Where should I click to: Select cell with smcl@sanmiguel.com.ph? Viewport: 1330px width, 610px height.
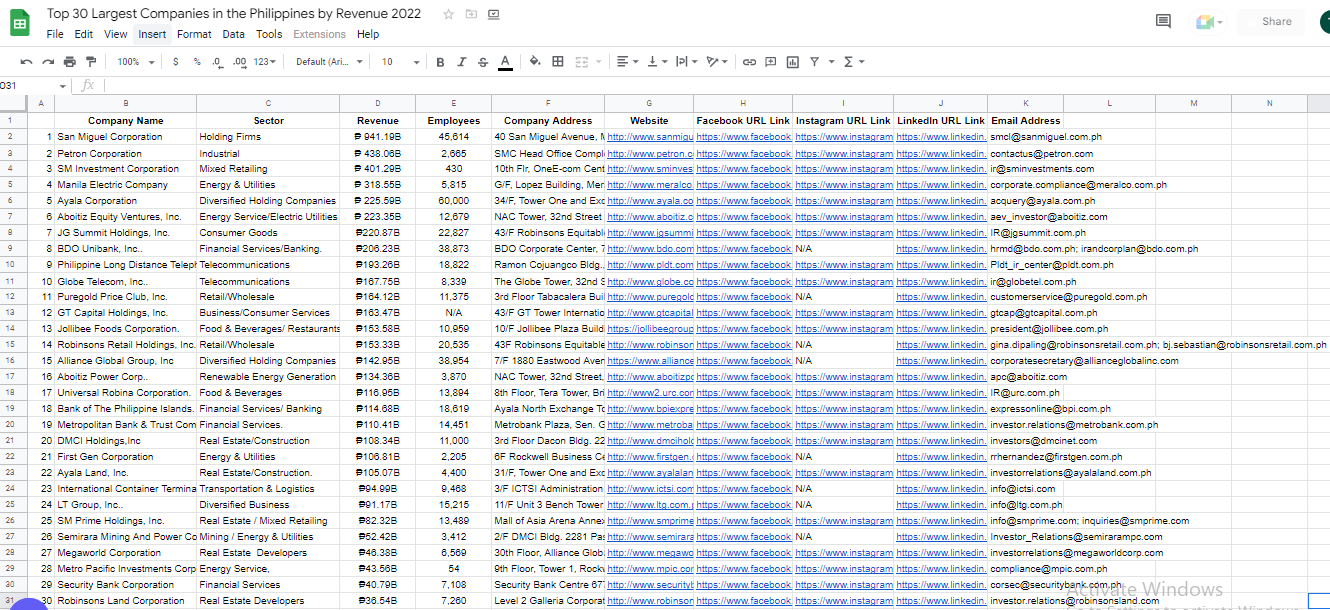(x=1026, y=137)
